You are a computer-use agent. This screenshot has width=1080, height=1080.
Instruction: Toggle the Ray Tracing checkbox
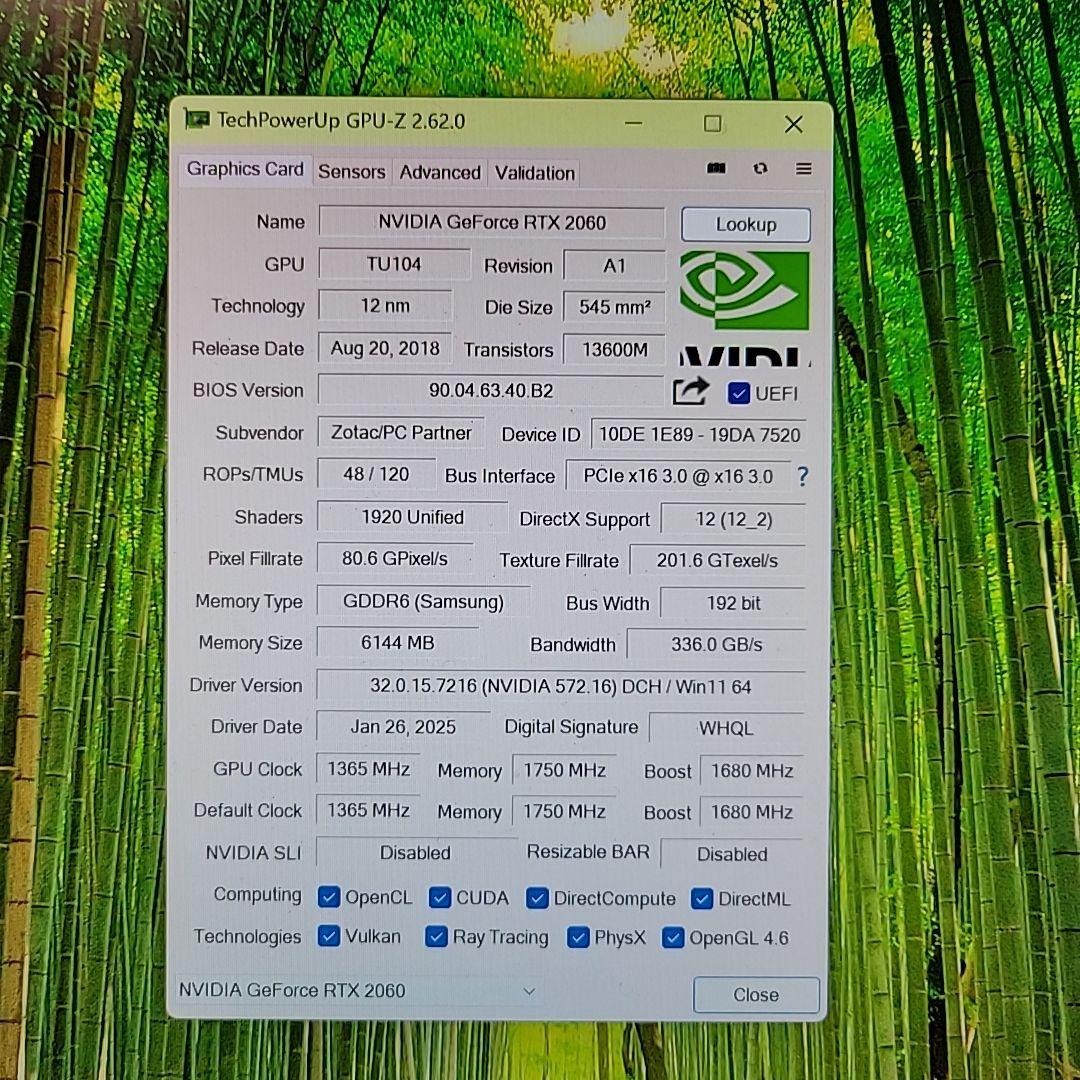click(436, 936)
